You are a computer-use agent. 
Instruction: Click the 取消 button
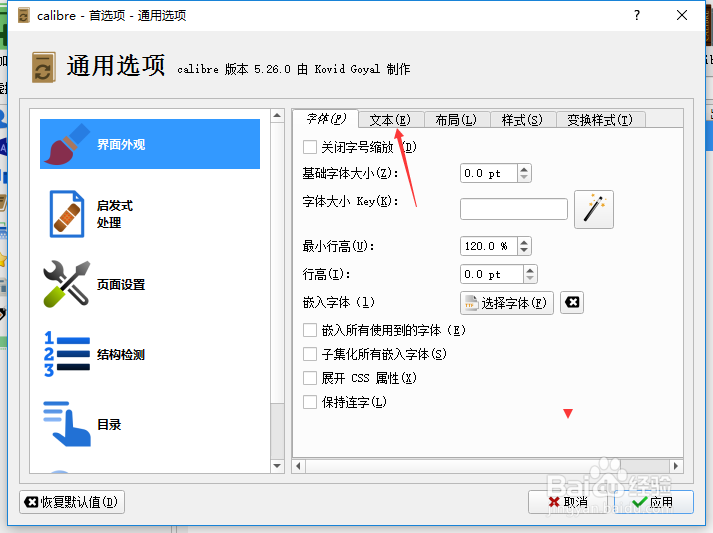click(567, 502)
